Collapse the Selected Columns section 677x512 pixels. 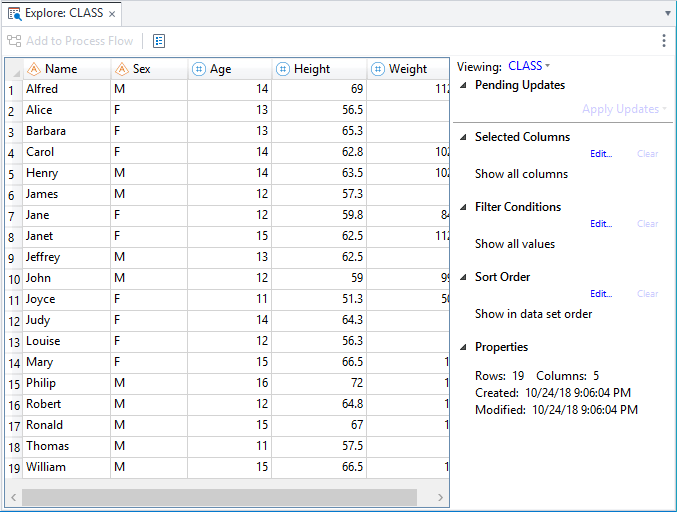tap(464, 137)
